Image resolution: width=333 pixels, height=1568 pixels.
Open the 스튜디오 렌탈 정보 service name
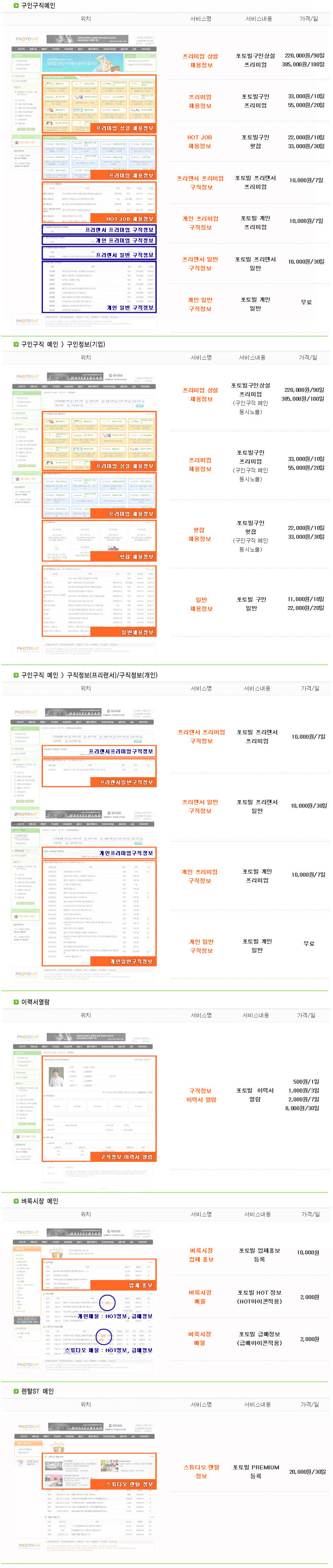click(x=201, y=1471)
